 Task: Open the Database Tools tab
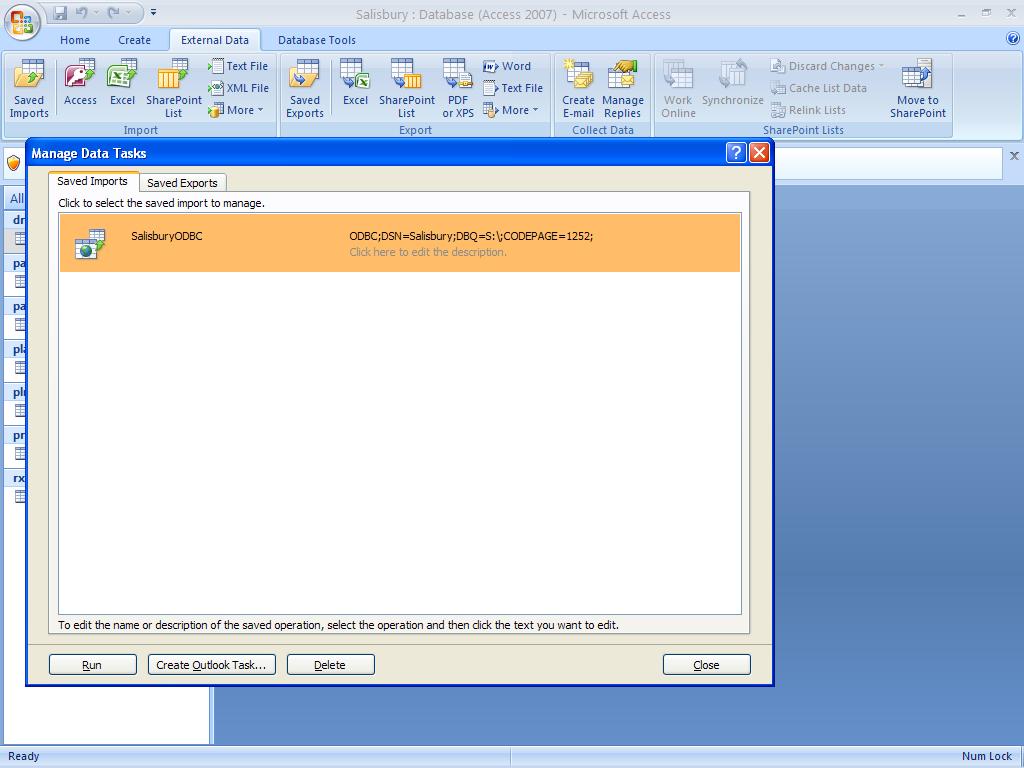coord(317,40)
